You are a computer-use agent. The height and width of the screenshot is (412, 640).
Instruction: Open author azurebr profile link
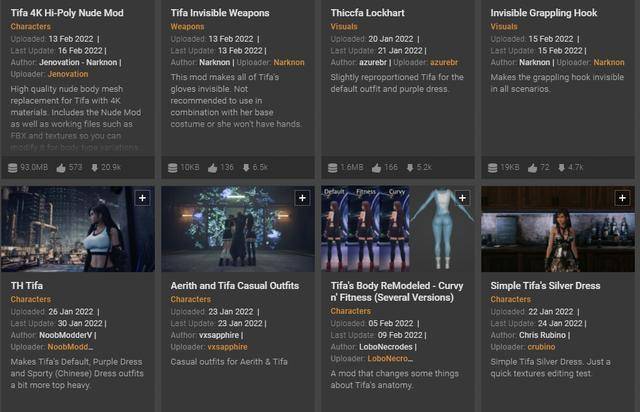373,62
